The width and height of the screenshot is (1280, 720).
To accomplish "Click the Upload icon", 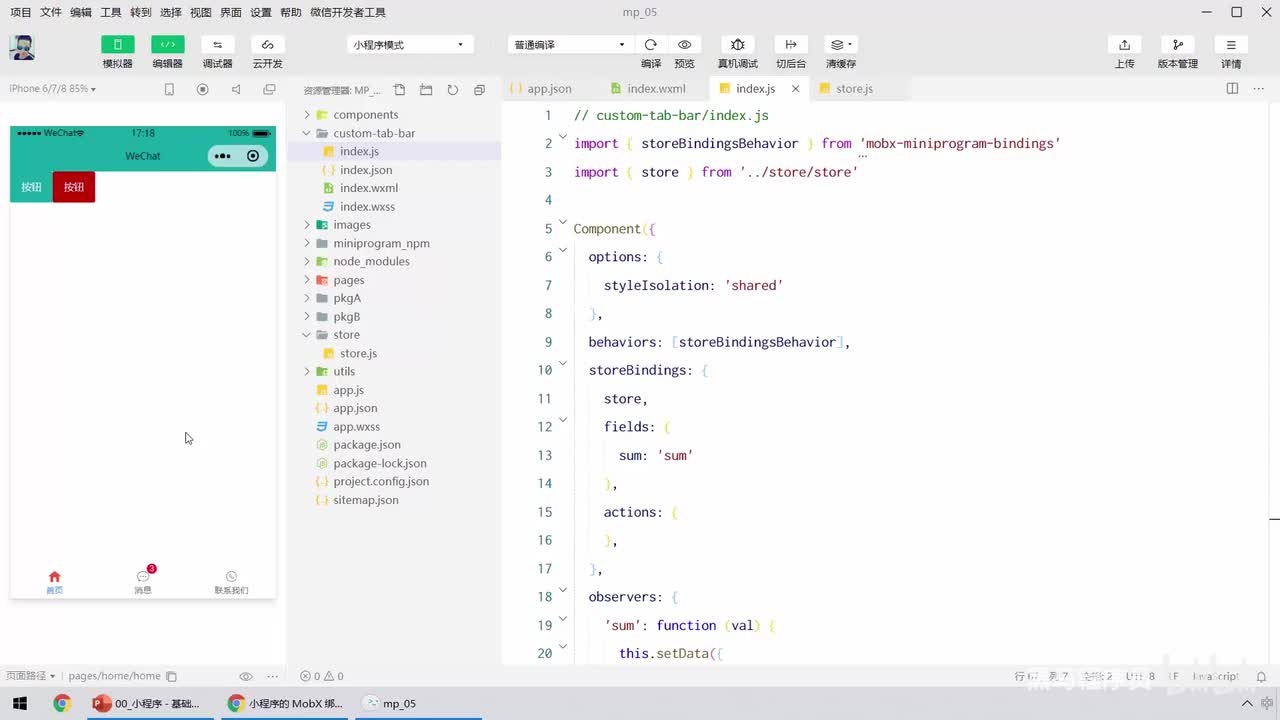I will pos(1124,45).
